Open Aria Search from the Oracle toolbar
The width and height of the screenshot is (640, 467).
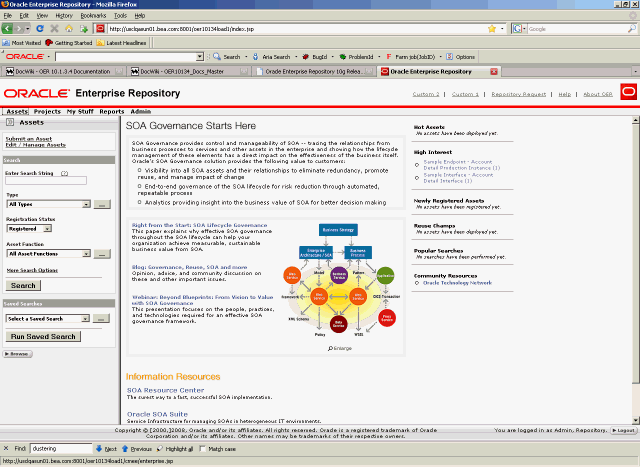[x=256, y=57]
